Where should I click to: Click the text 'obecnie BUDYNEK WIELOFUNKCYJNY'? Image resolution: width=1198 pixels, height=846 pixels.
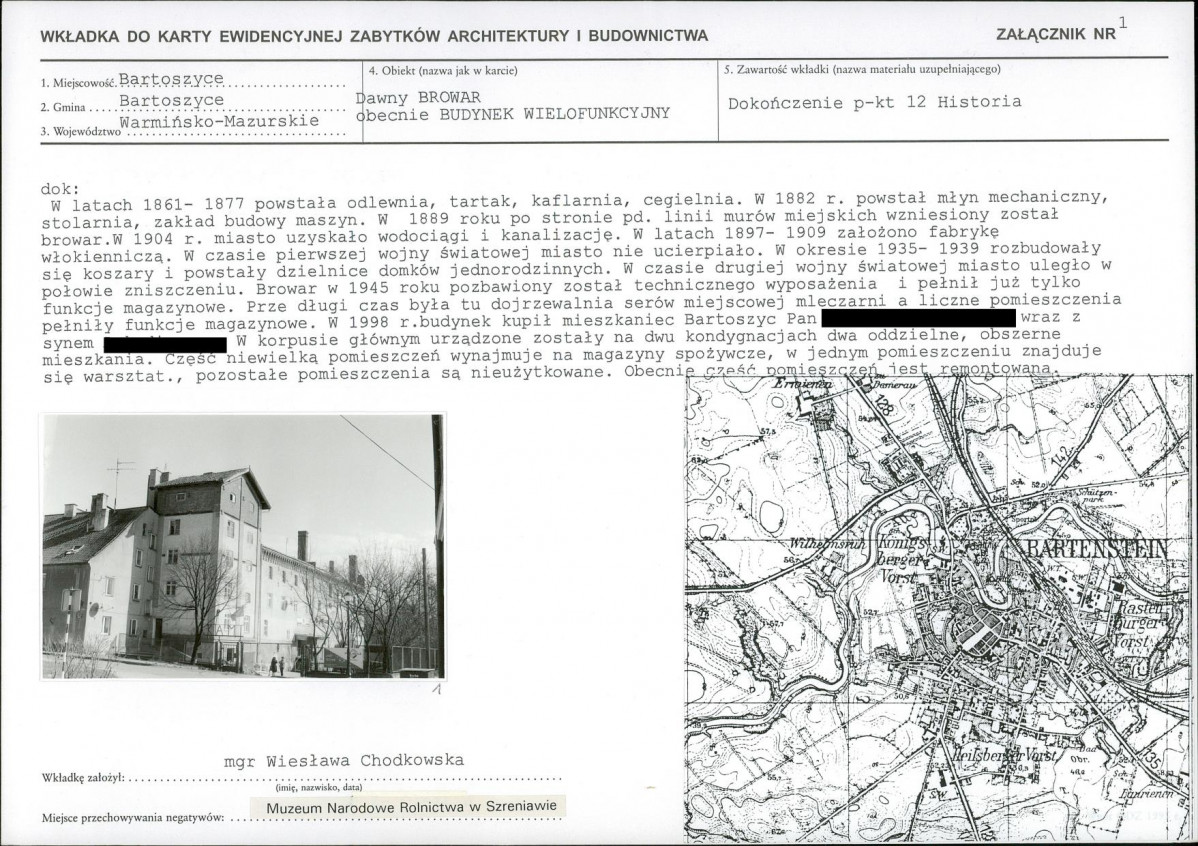point(513,114)
